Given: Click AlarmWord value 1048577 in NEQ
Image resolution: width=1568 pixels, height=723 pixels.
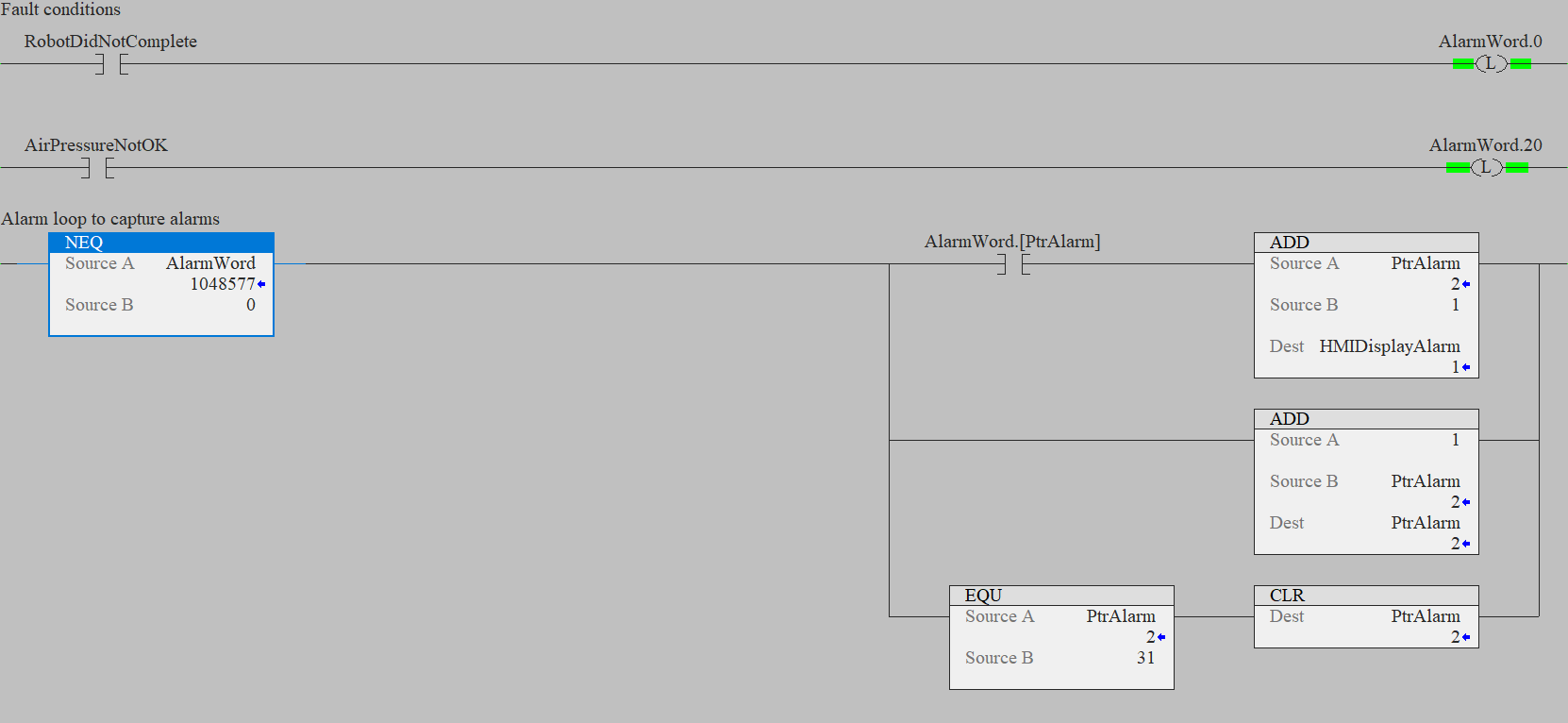Looking at the screenshot, I should tap(223, 284).
